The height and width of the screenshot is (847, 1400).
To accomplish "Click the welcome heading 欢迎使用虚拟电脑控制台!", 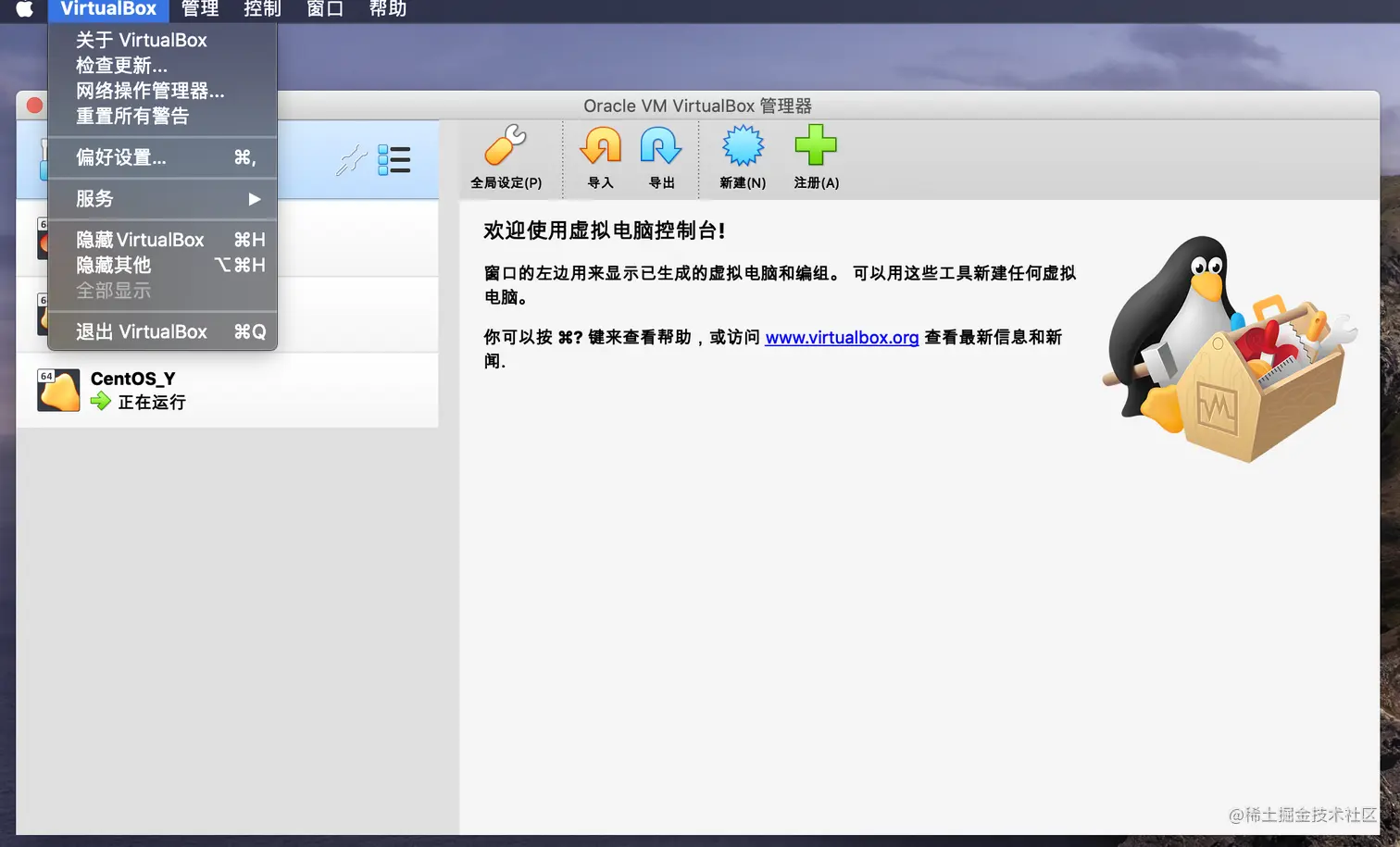I will pyautogui.click(x=604, y=230).
